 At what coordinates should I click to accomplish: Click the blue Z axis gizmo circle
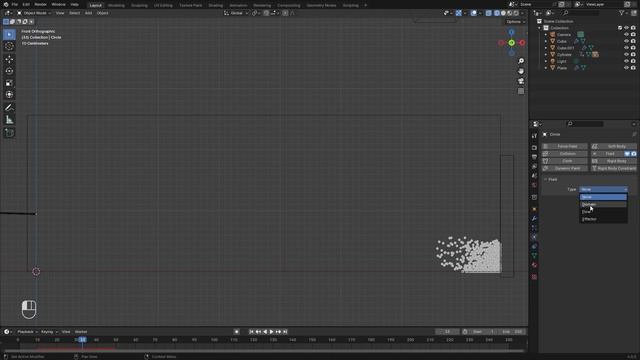(x=511, y=32)
